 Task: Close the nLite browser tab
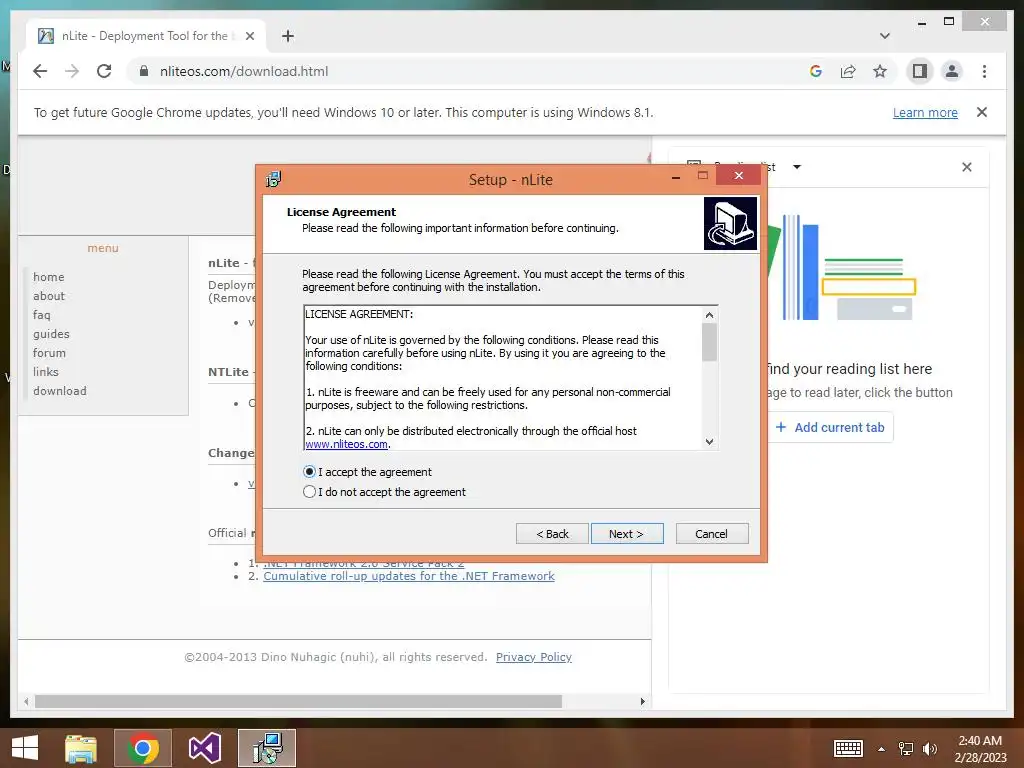tap(249, 36)
